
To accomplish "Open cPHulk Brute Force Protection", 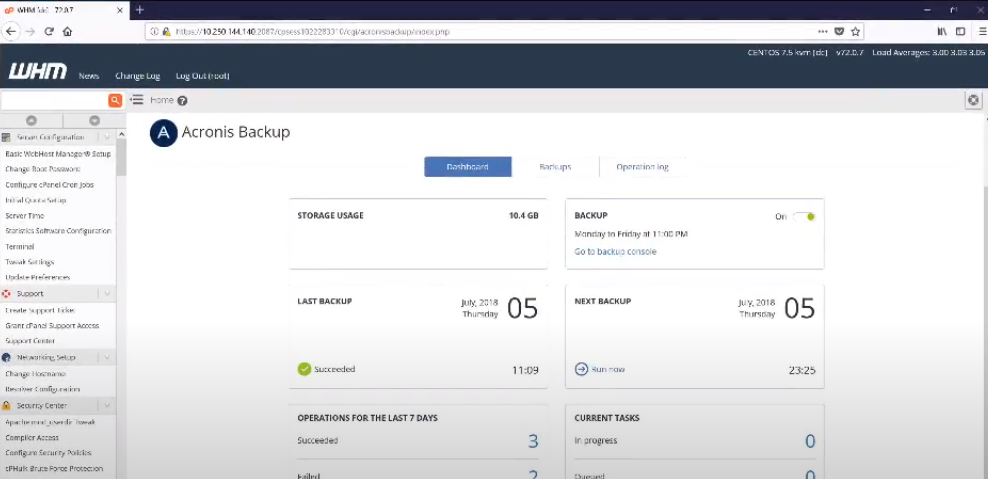I will click(54, 468).
